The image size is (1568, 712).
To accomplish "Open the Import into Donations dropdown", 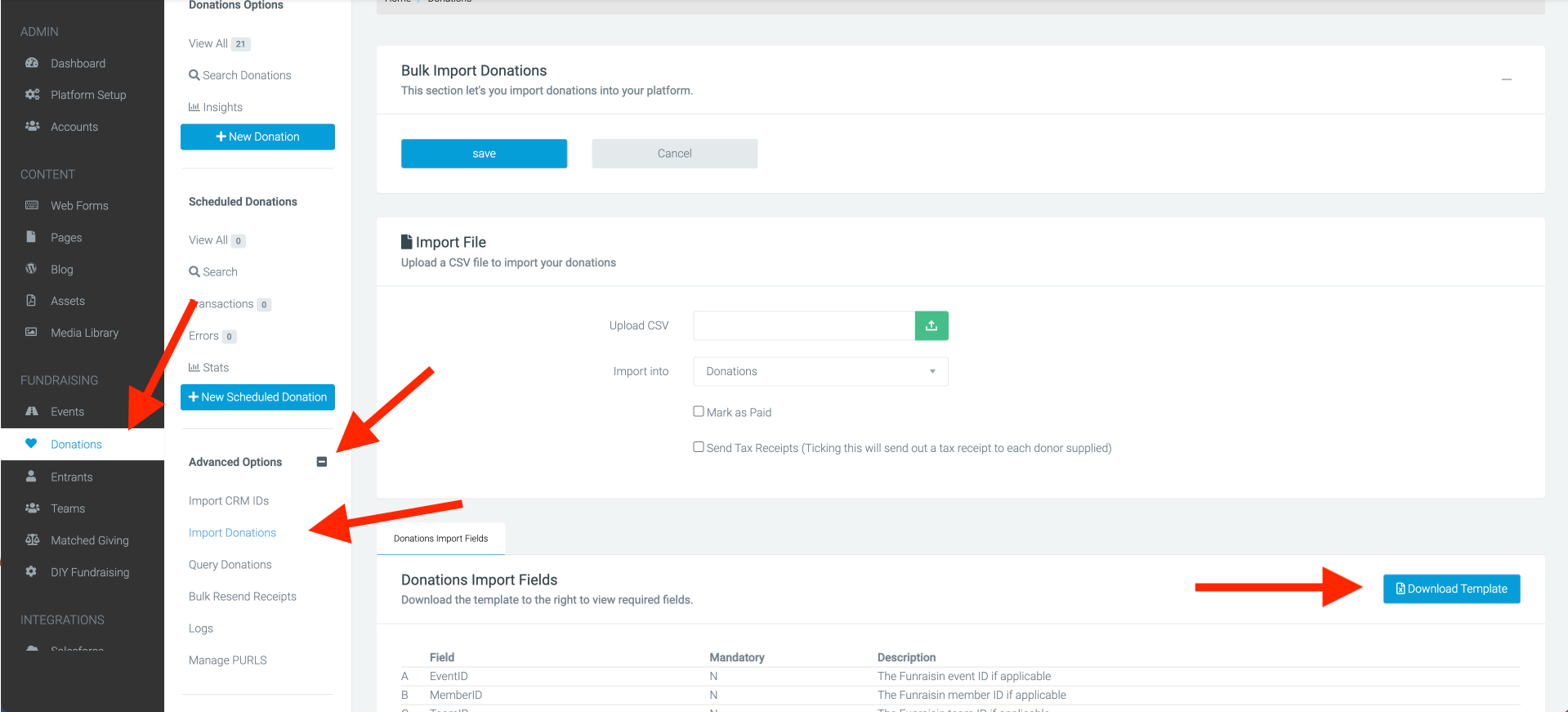I will [x=820, y=371].
